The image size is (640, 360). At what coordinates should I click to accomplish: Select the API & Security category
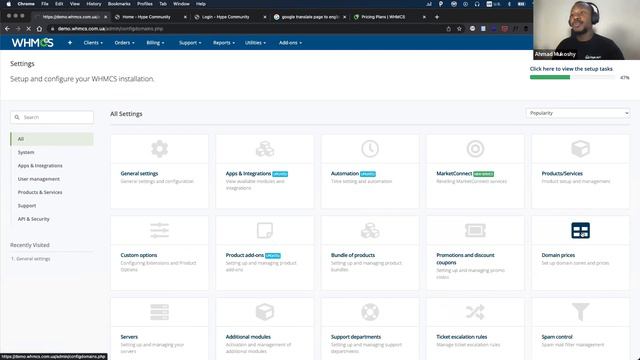33,219
